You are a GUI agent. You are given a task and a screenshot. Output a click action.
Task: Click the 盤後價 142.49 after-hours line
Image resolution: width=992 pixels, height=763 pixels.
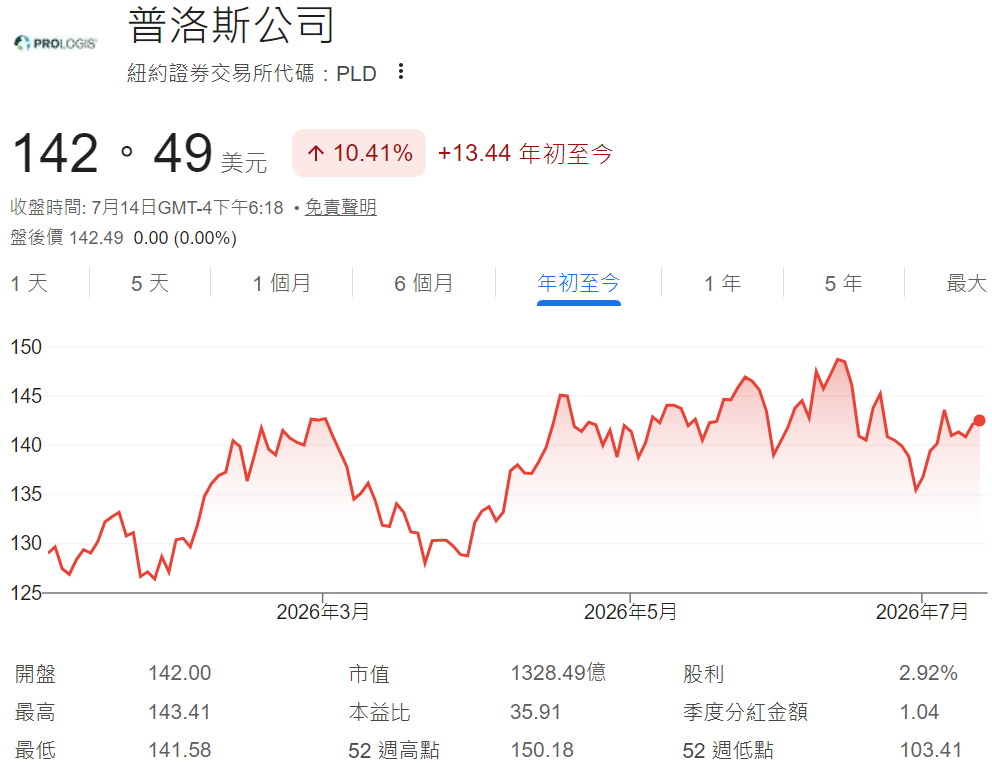point(123,238)
